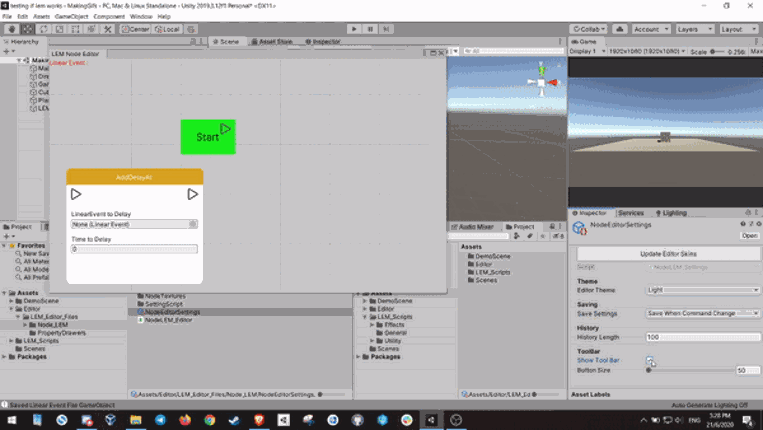Toggle Local handle rotation
763x430 pixels.
click(167, 29)
